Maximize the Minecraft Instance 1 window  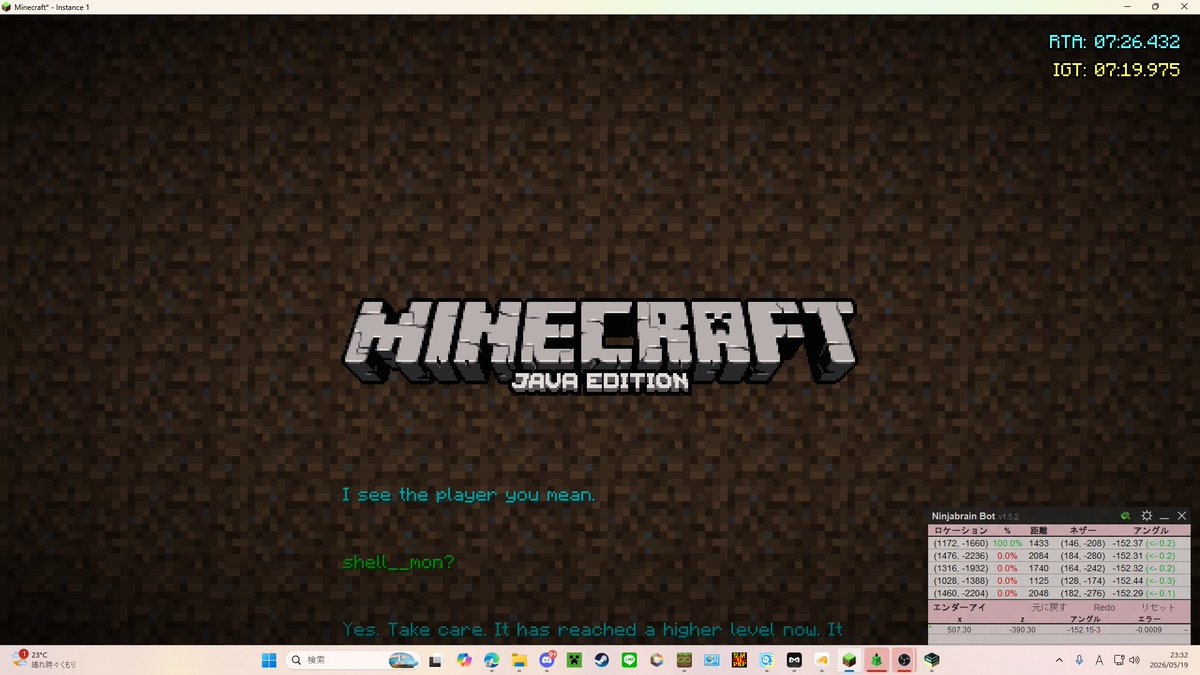click(x=1155, y=7)
